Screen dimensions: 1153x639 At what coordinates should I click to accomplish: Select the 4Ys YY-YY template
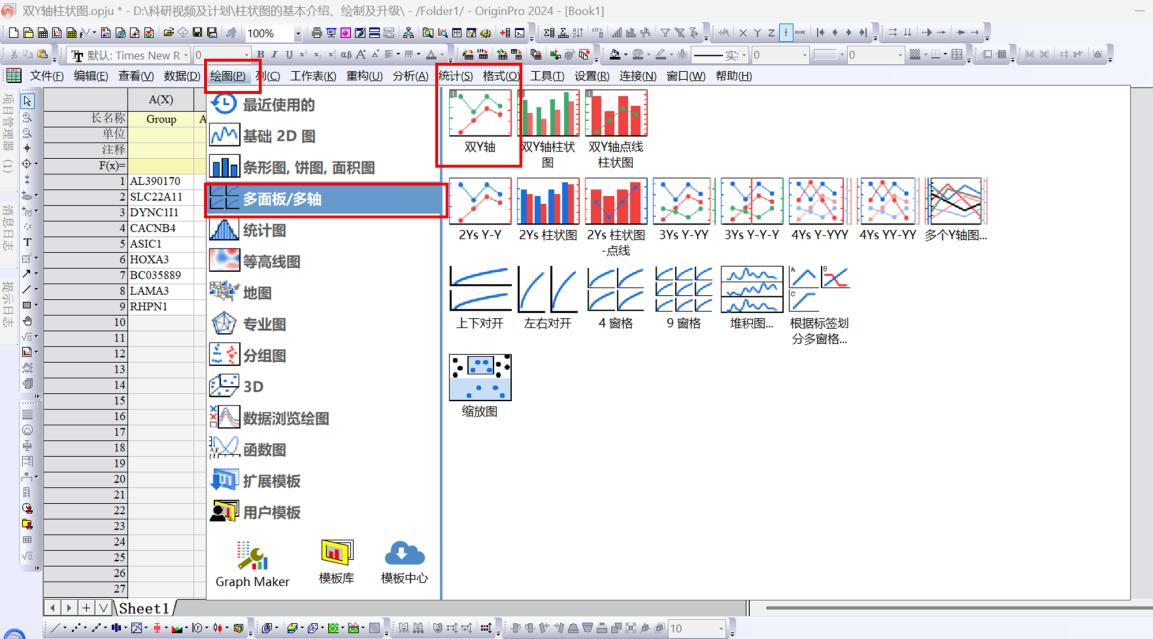coord(888,210)
